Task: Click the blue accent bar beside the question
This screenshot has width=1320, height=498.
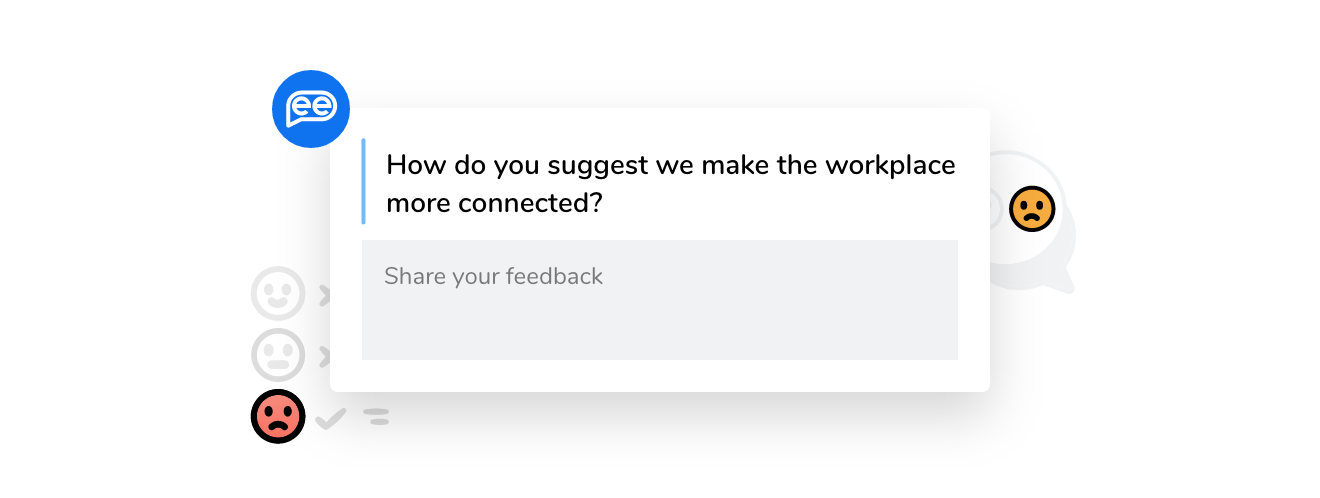Action: 364,181
